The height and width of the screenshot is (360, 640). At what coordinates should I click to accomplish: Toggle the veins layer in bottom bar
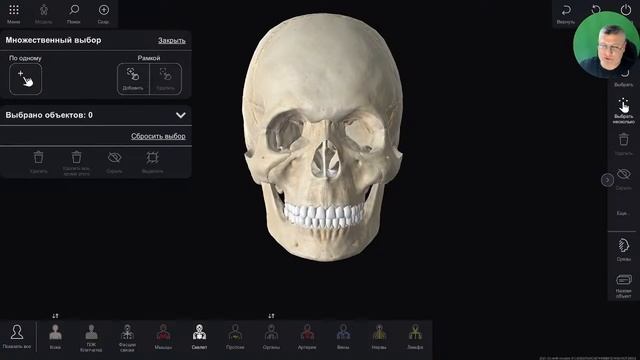(x=343, y=337)
